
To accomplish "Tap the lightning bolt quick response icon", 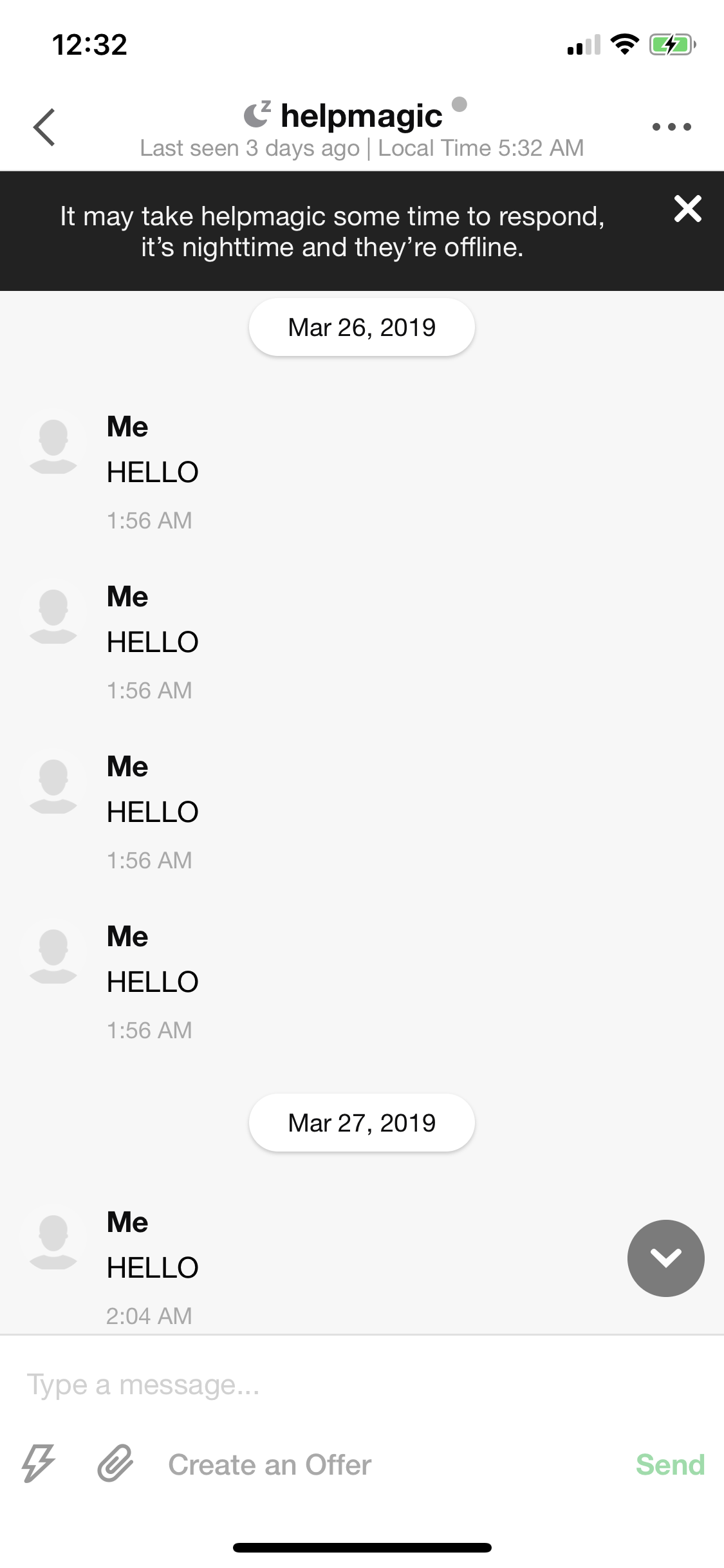I will pyautogui.click(x=39, y=1463).
